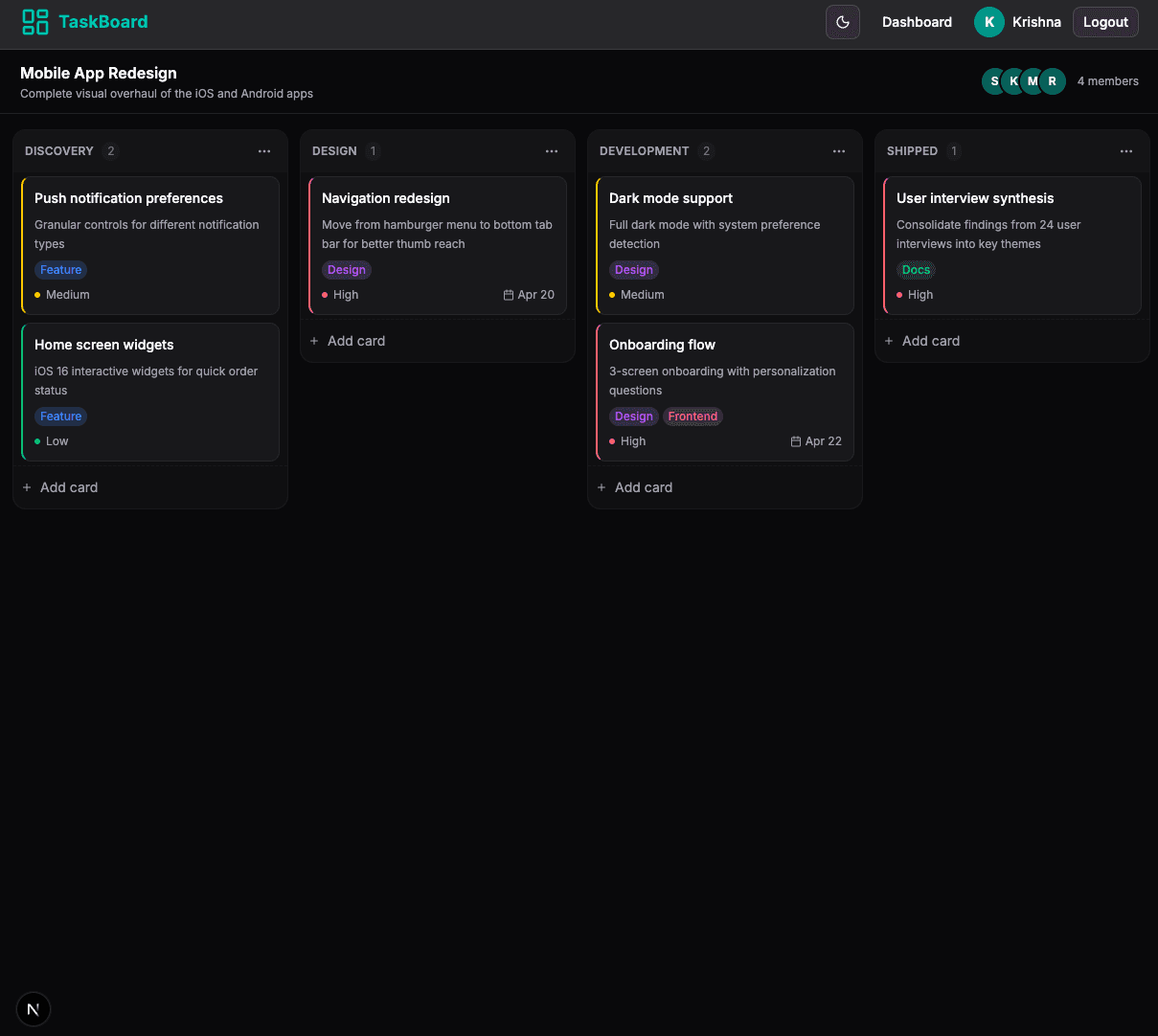Viewport: 1158px width, 1036px height.
Task: Click the Frontend tag on Onboarding flow
Action: coord(693,417)
